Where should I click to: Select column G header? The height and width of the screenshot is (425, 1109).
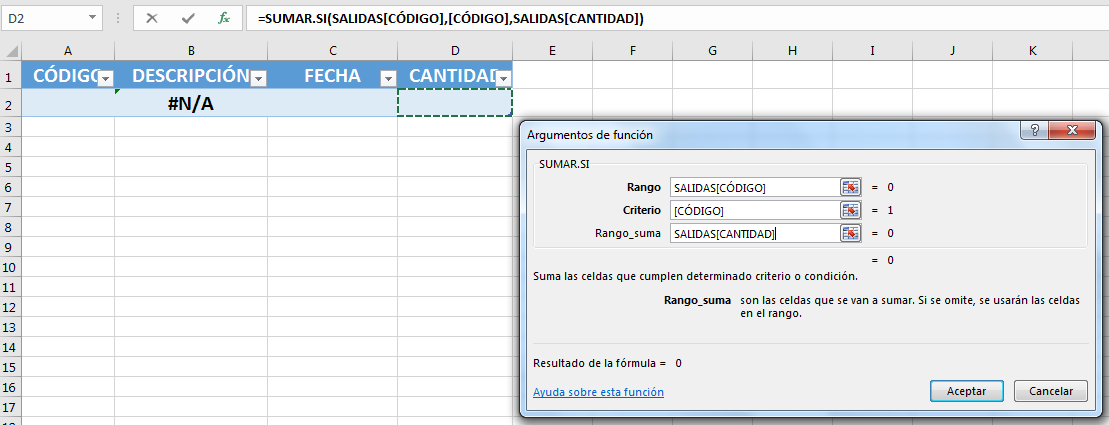pyautogui.click(x=711, y=51)
